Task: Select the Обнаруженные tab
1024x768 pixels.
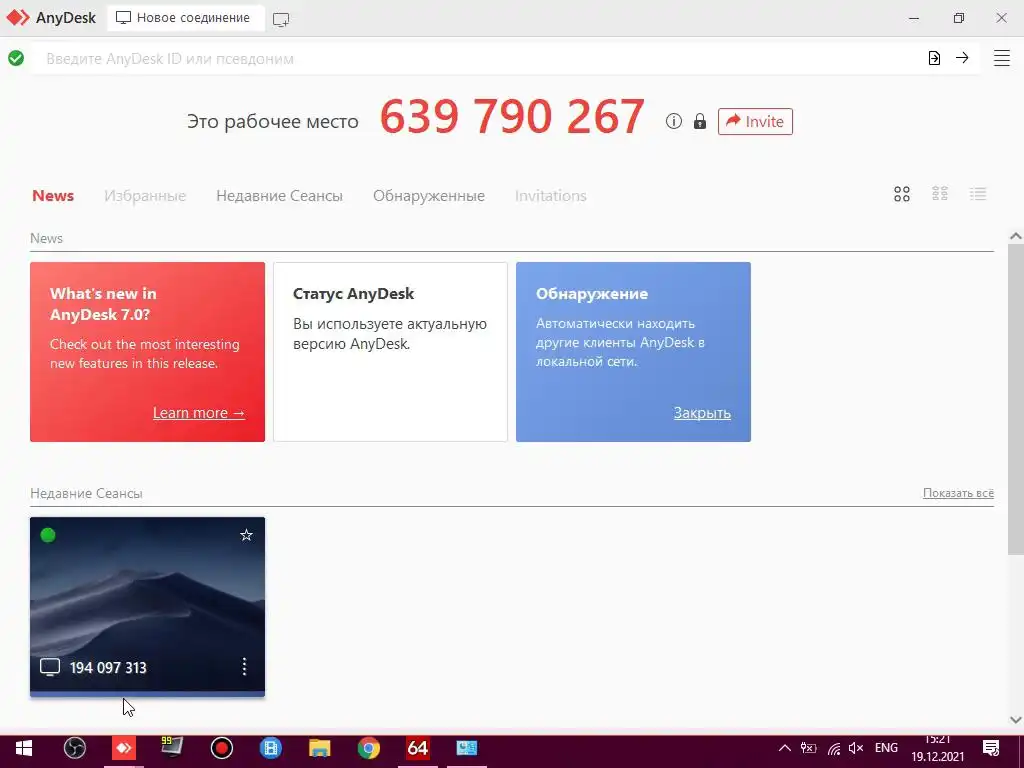Action: [429, 196]
